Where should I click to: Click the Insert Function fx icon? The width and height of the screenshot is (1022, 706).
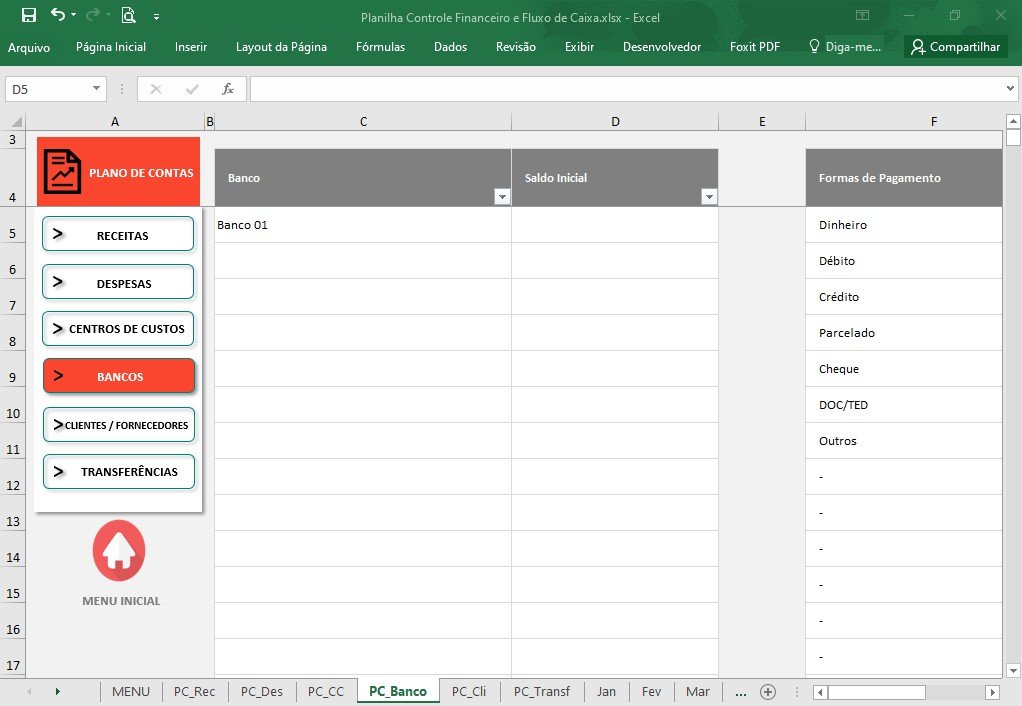click(x=227, y=89)
